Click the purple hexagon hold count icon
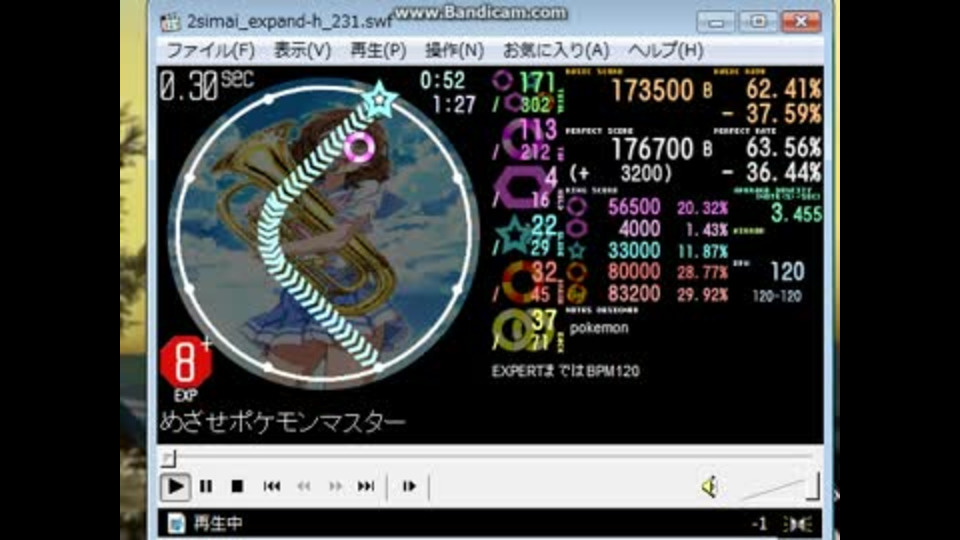960x540 pixels. [521, 187]
